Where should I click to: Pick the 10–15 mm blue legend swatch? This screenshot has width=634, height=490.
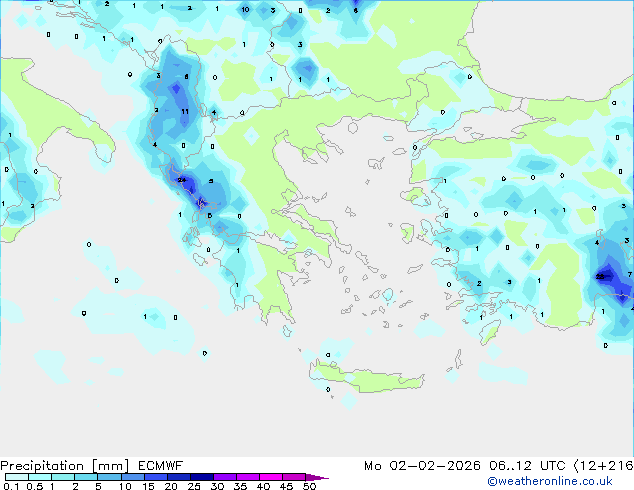pyautogui.click(x=132, y=477)
